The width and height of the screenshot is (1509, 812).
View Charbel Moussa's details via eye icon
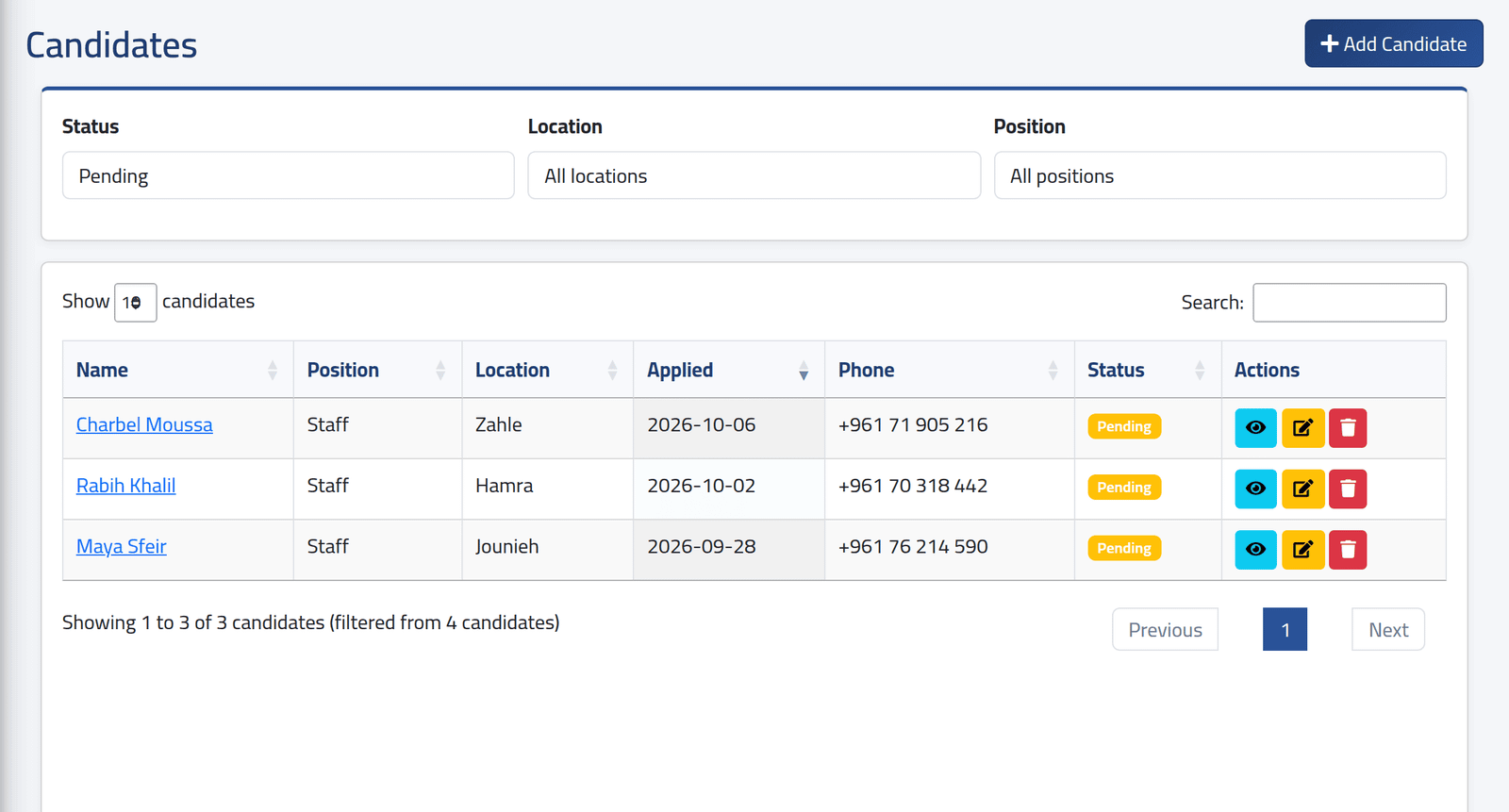[x=1255, y=427]
